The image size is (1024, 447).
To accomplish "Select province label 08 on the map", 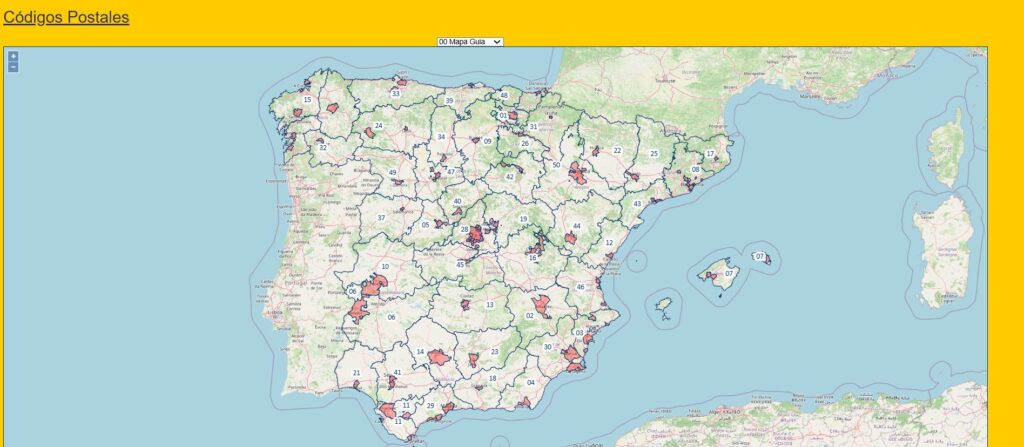I will coord(696,170).
